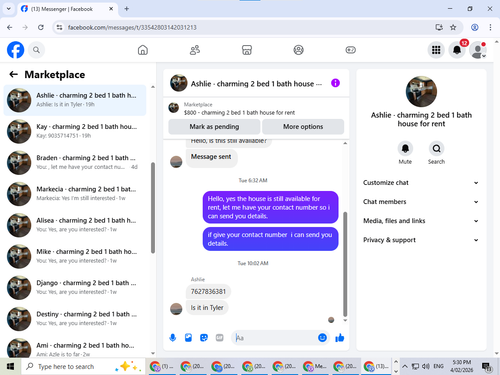The height and width of the screenshot is (375, 500).
Task: Expand the Privacy & support section
Action: point(421,240)
